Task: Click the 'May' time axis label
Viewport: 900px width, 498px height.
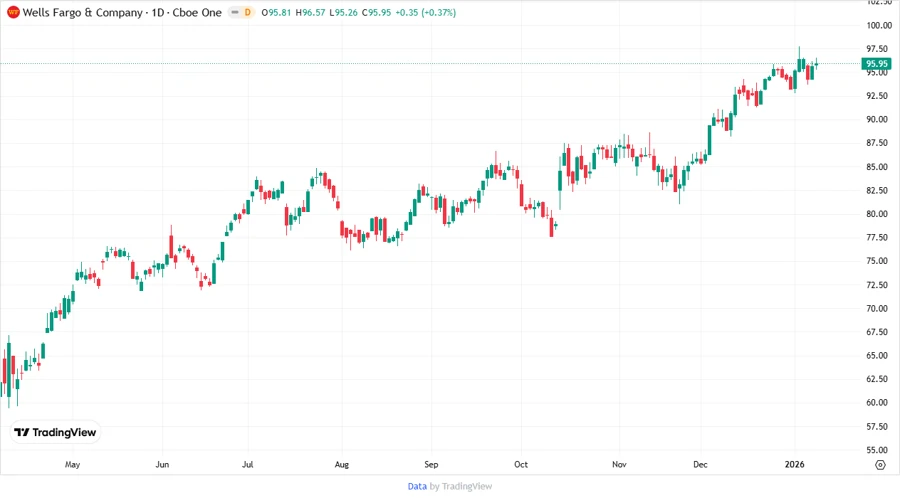Action: click(x=72, y=464)
